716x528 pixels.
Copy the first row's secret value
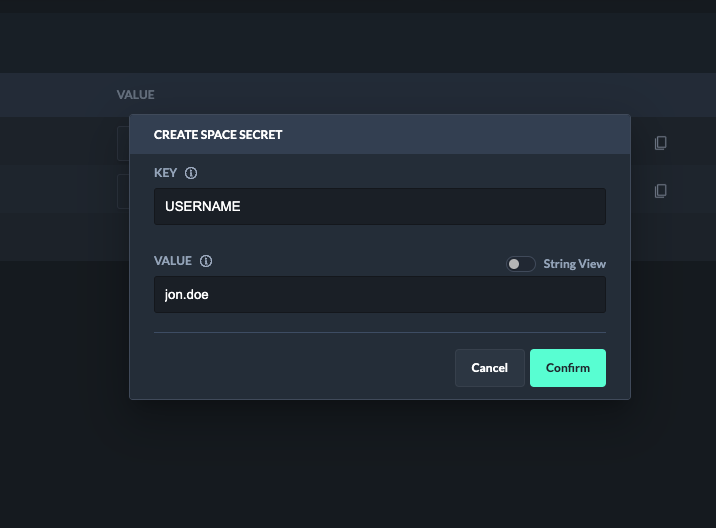(x=660, y=143)
